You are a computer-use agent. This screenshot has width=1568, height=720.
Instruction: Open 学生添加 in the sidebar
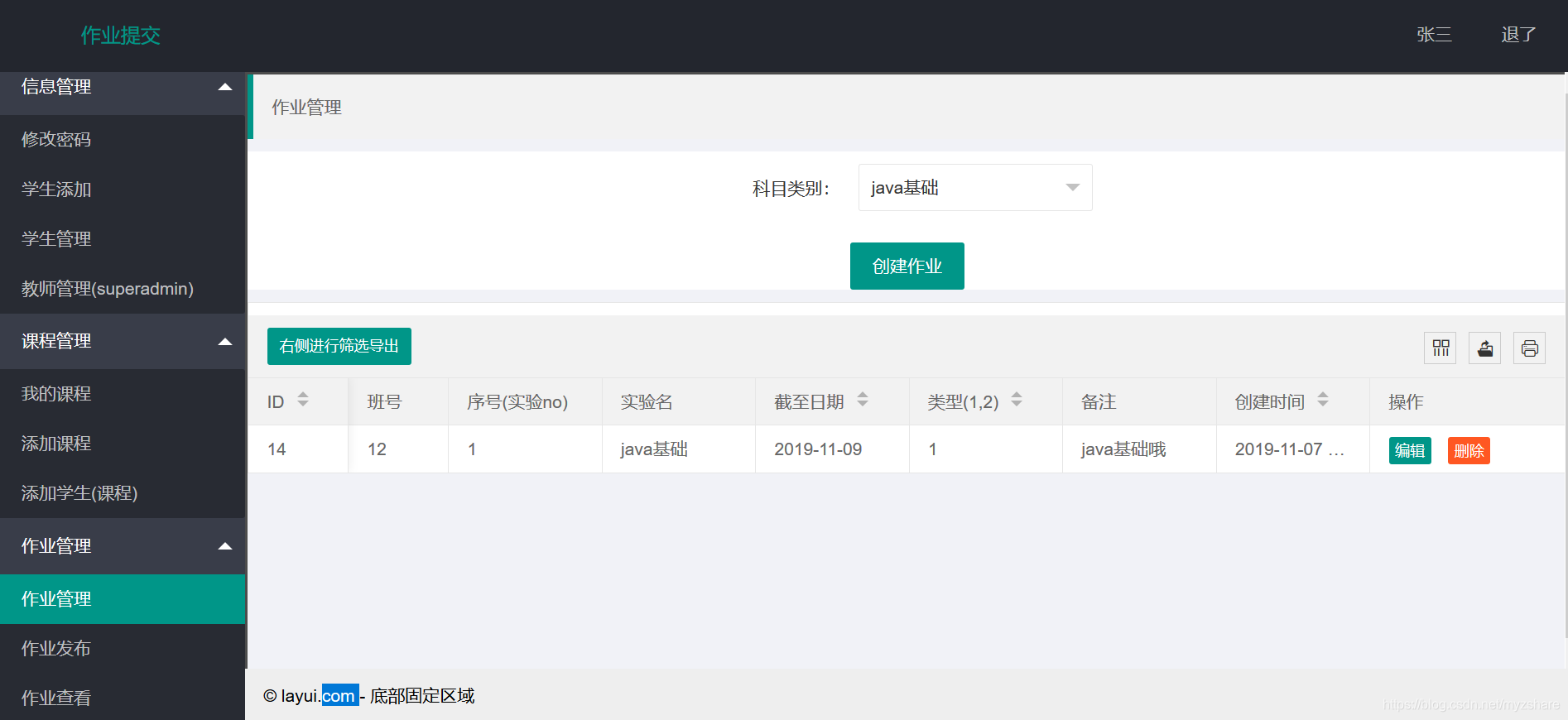click(123, 189)
